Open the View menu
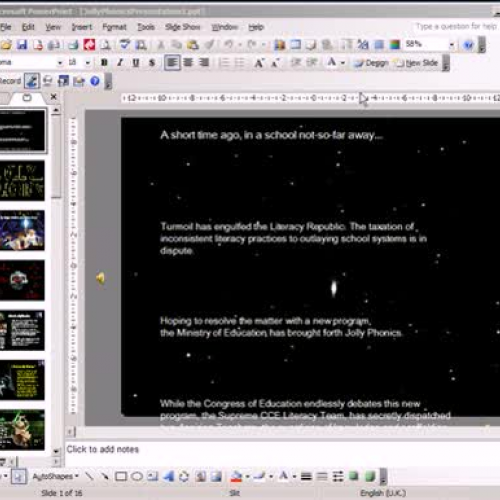This screenshot has width=500, height=500. click(x=53, y=27)
